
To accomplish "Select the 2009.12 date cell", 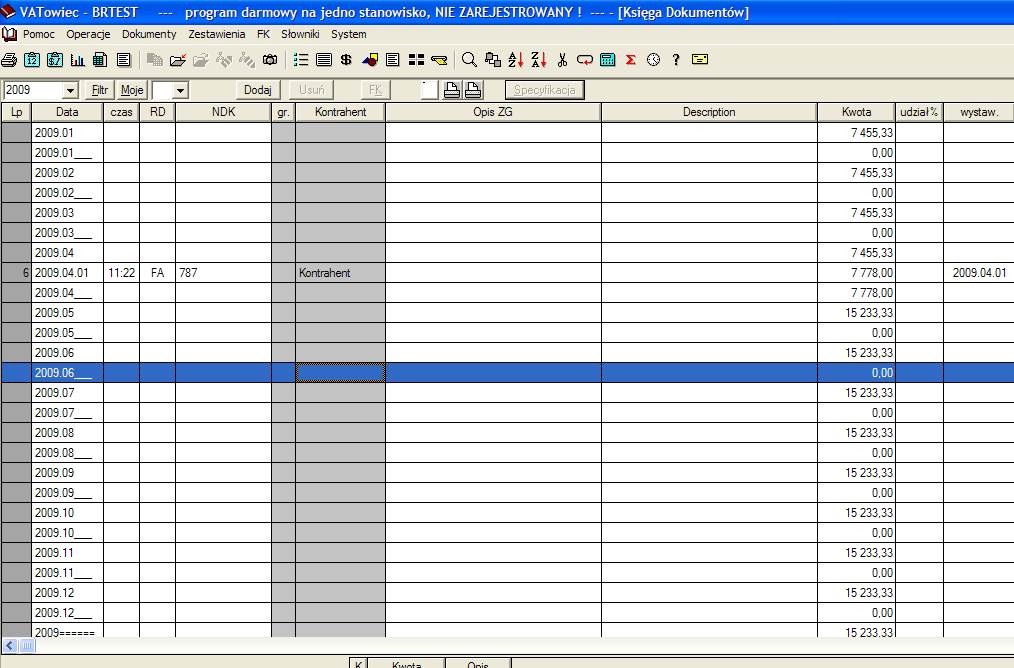I will tap(67, 592).
